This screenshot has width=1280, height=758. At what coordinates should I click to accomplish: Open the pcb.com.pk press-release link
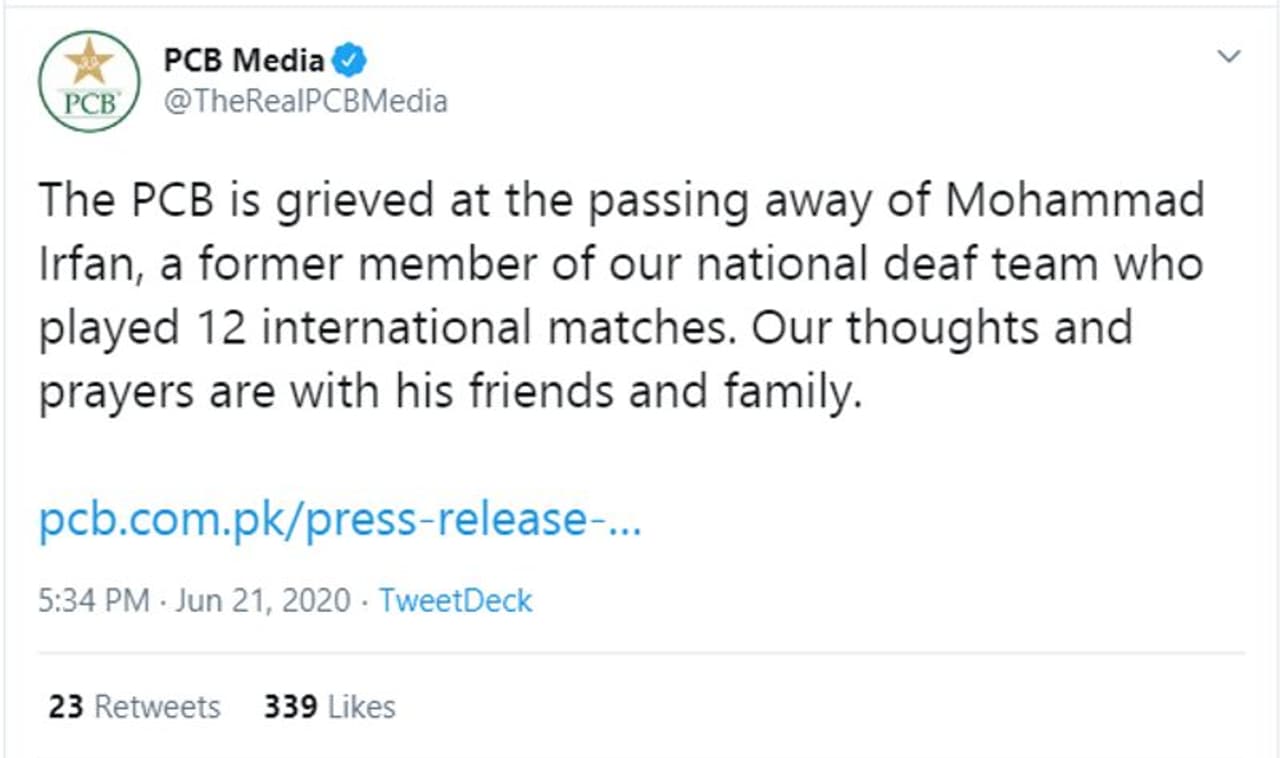pyautogui.click(x=340, y=520)
